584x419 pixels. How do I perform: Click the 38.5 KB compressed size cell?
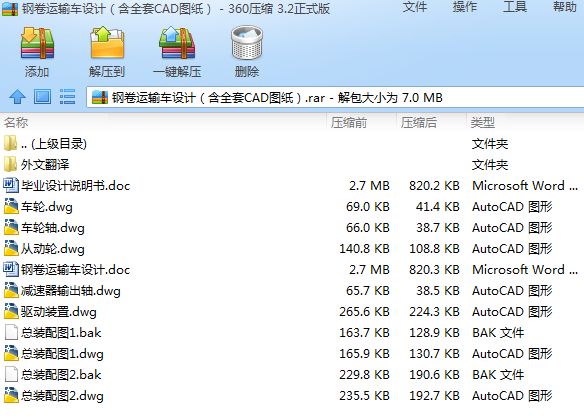click(438, 290)
